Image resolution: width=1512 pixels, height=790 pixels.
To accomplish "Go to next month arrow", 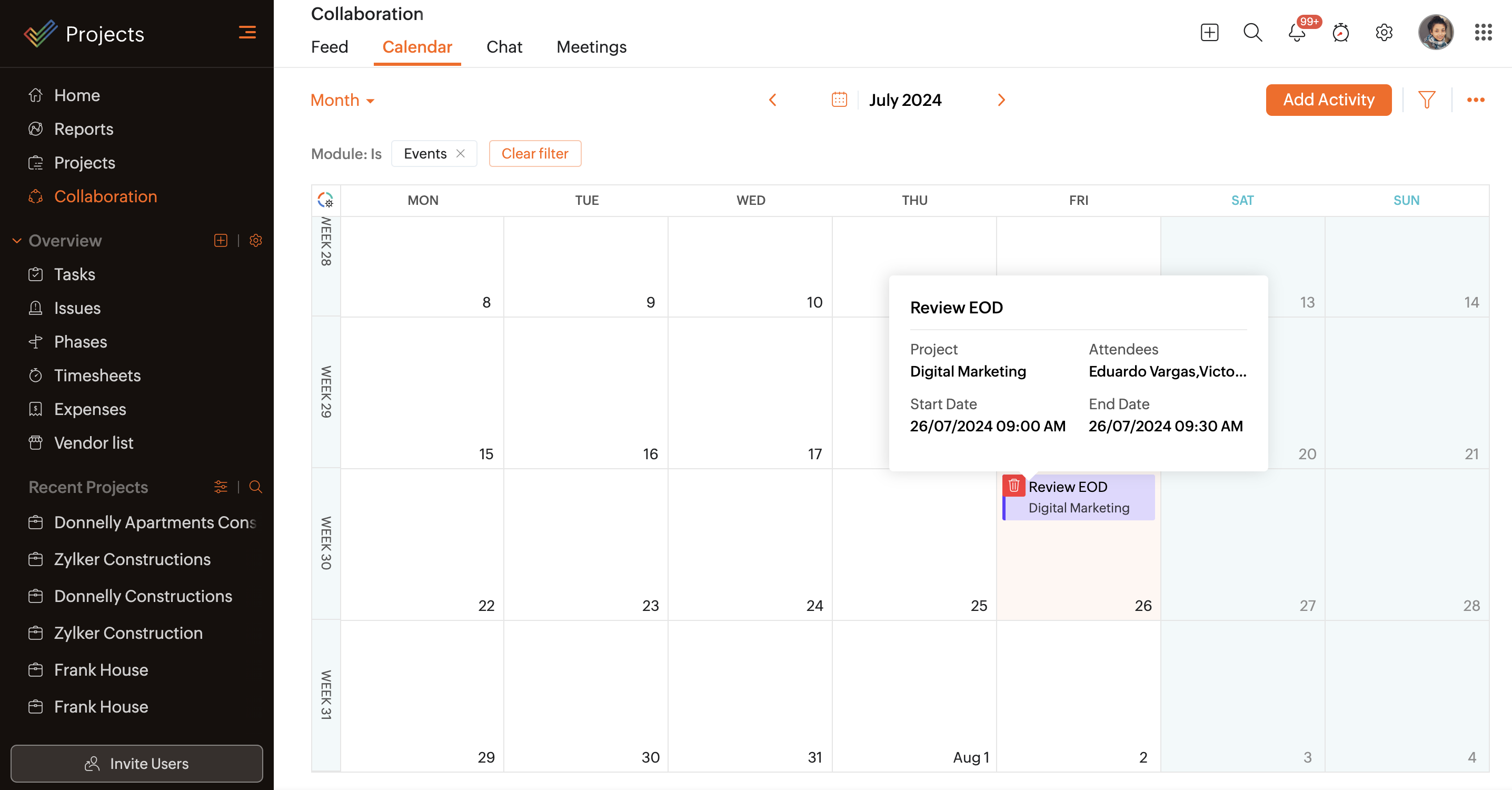I will [1001, 100].
